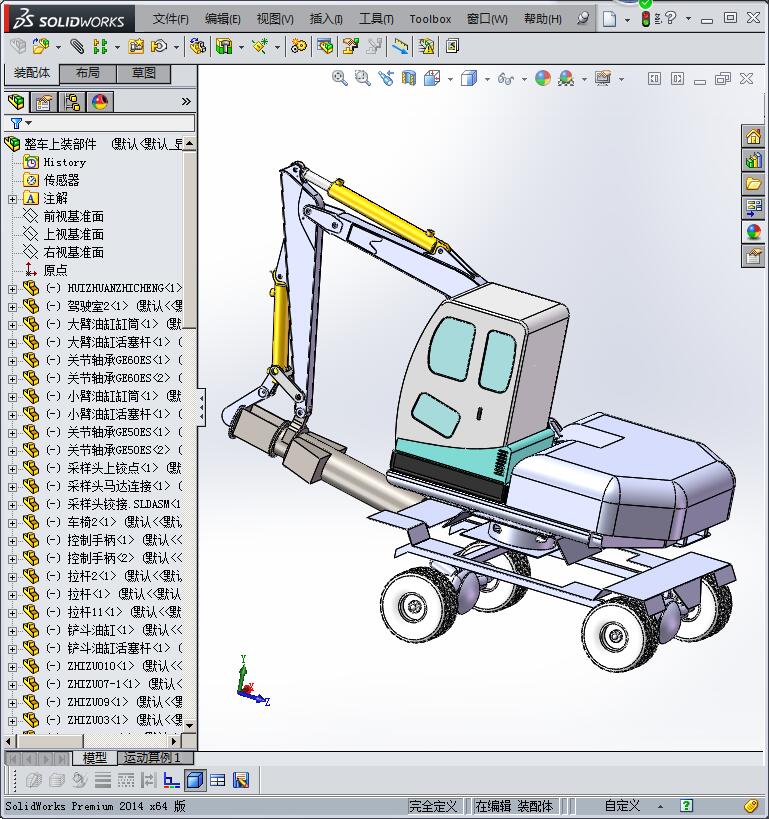Click the Clearance Verification warning icon

click(426, 46)
